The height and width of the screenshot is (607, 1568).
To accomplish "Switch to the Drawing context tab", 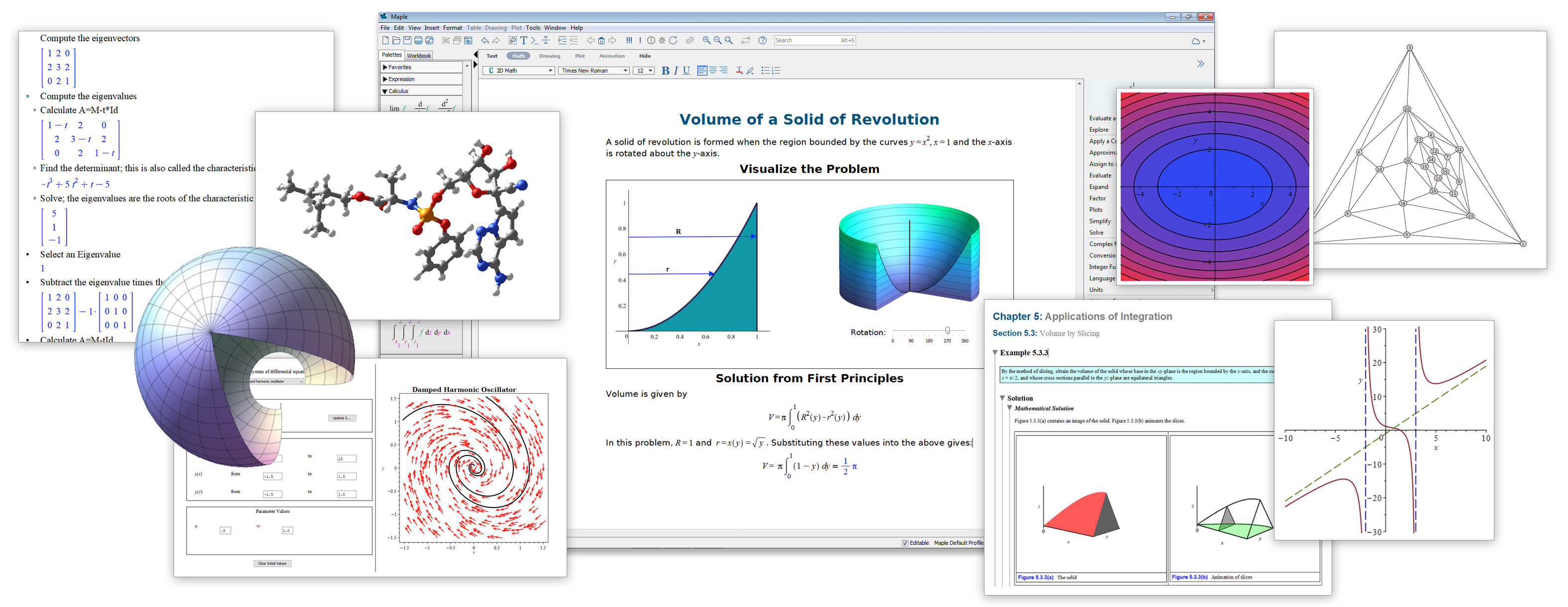I will pyautogui.click(x=550, y=55).
